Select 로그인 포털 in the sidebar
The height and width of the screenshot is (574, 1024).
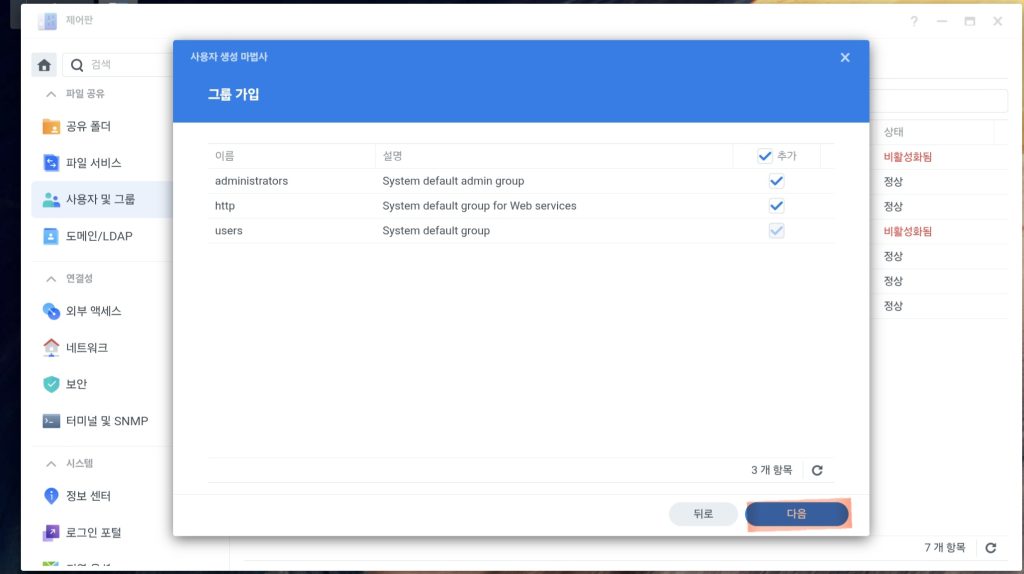93,533
